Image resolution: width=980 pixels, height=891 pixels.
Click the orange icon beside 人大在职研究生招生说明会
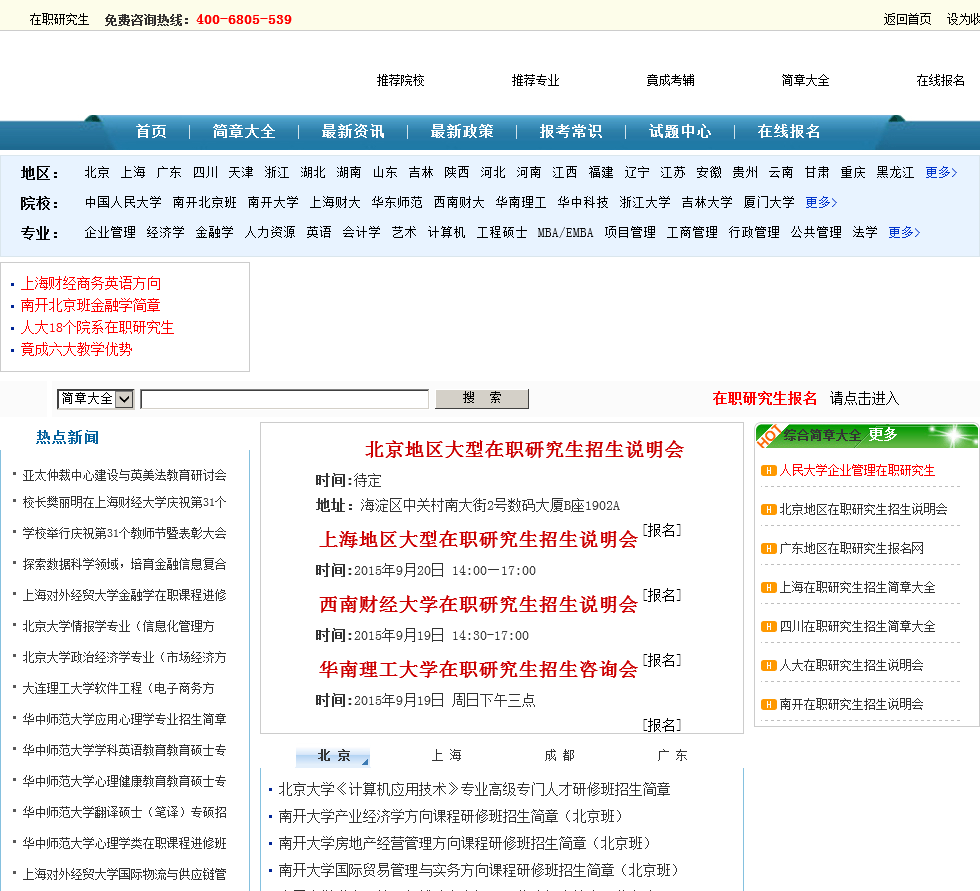point(768,665)
